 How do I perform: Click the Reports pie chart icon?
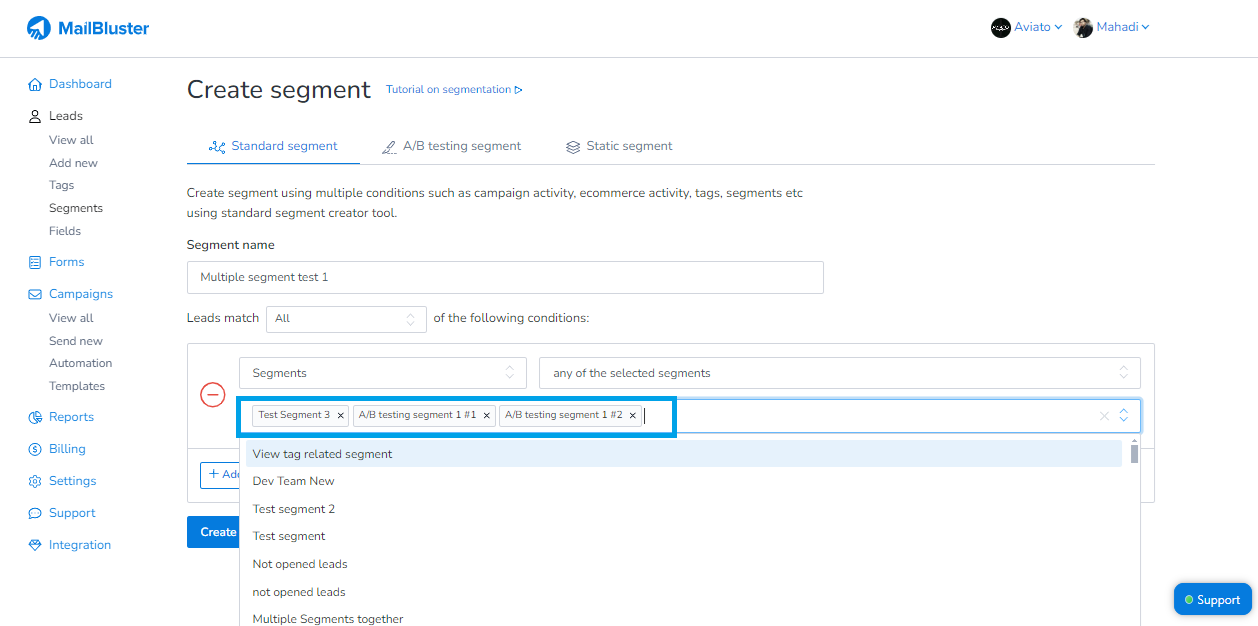[x=35, y=418]
